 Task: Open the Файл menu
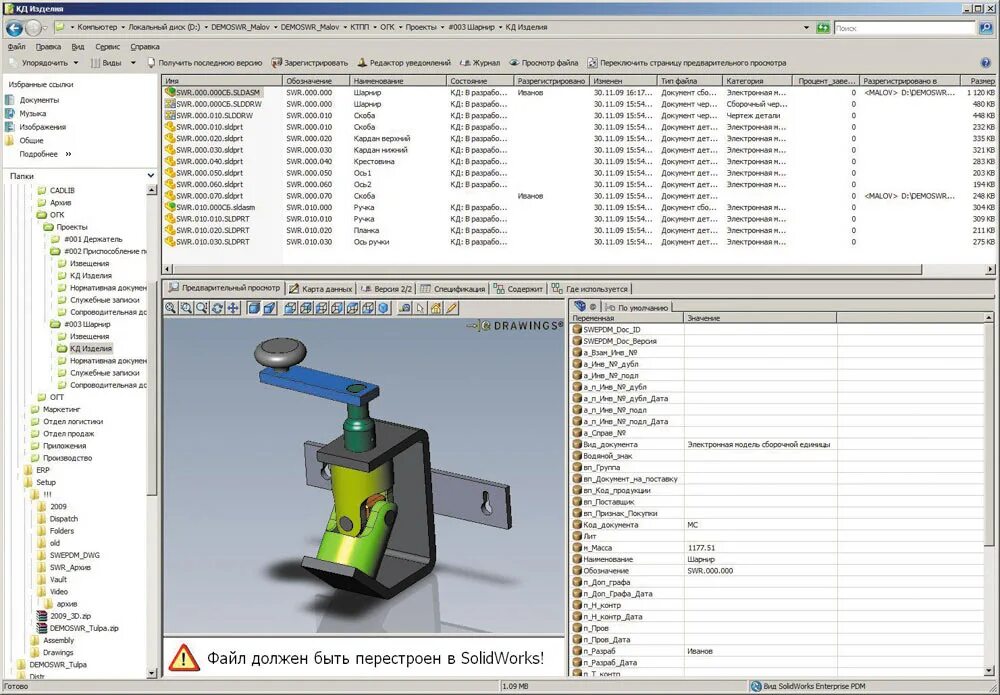click(x=17, y=47)
